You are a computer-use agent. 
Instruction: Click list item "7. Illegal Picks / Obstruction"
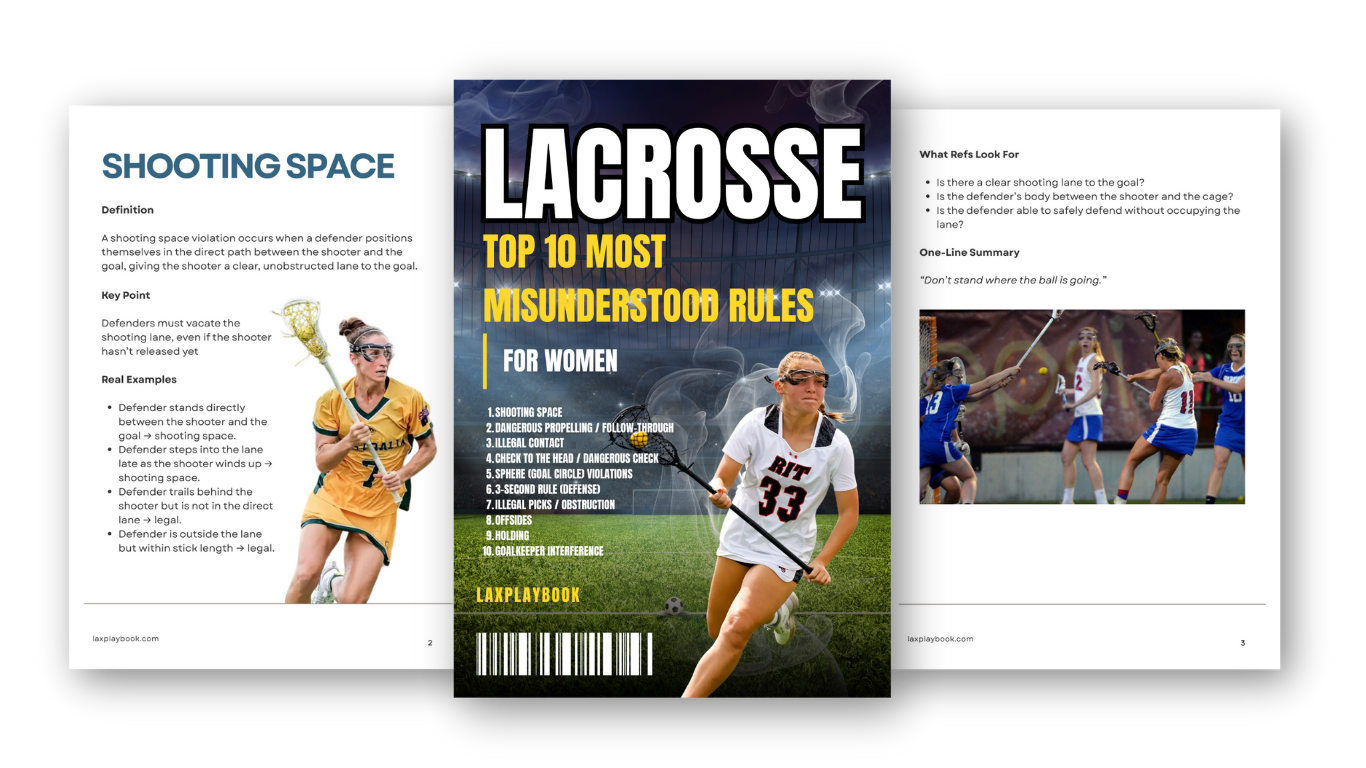point(550,504)
